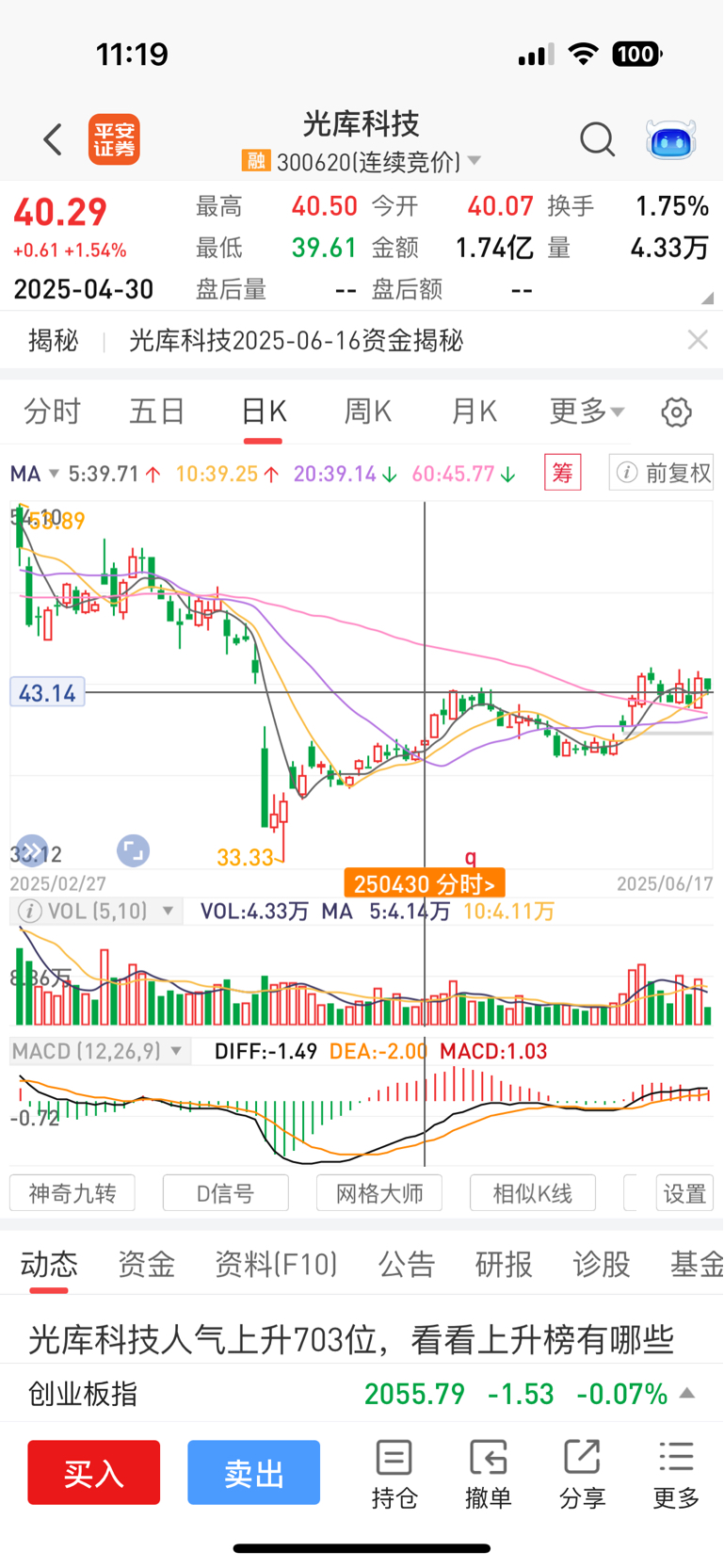This screenshot has width=724, height=1568.
Task: Open the MA indicator dropdown
Action: pyautogui.click(x=35, y=474)
